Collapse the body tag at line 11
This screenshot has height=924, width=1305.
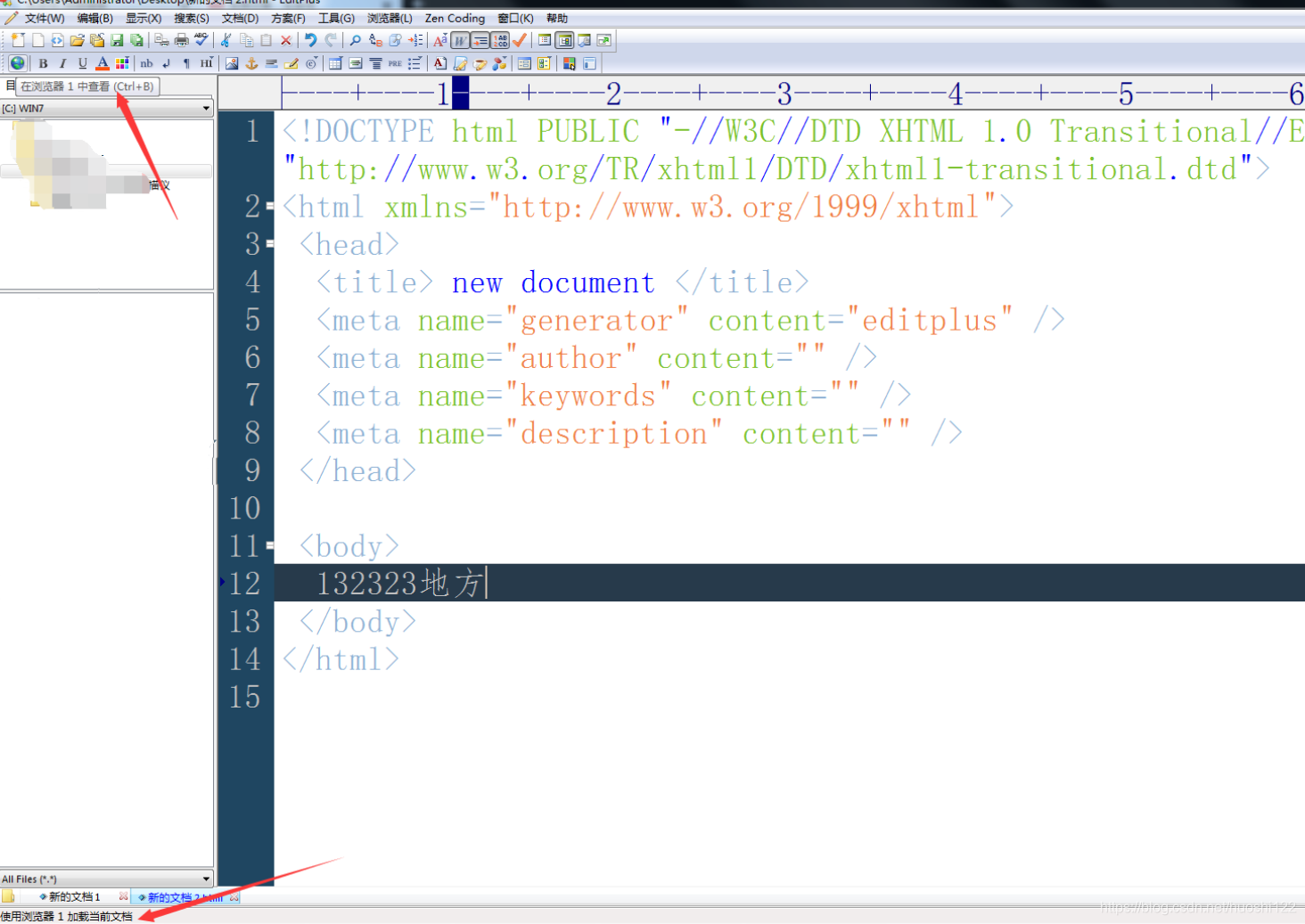(x=269, y=545)
